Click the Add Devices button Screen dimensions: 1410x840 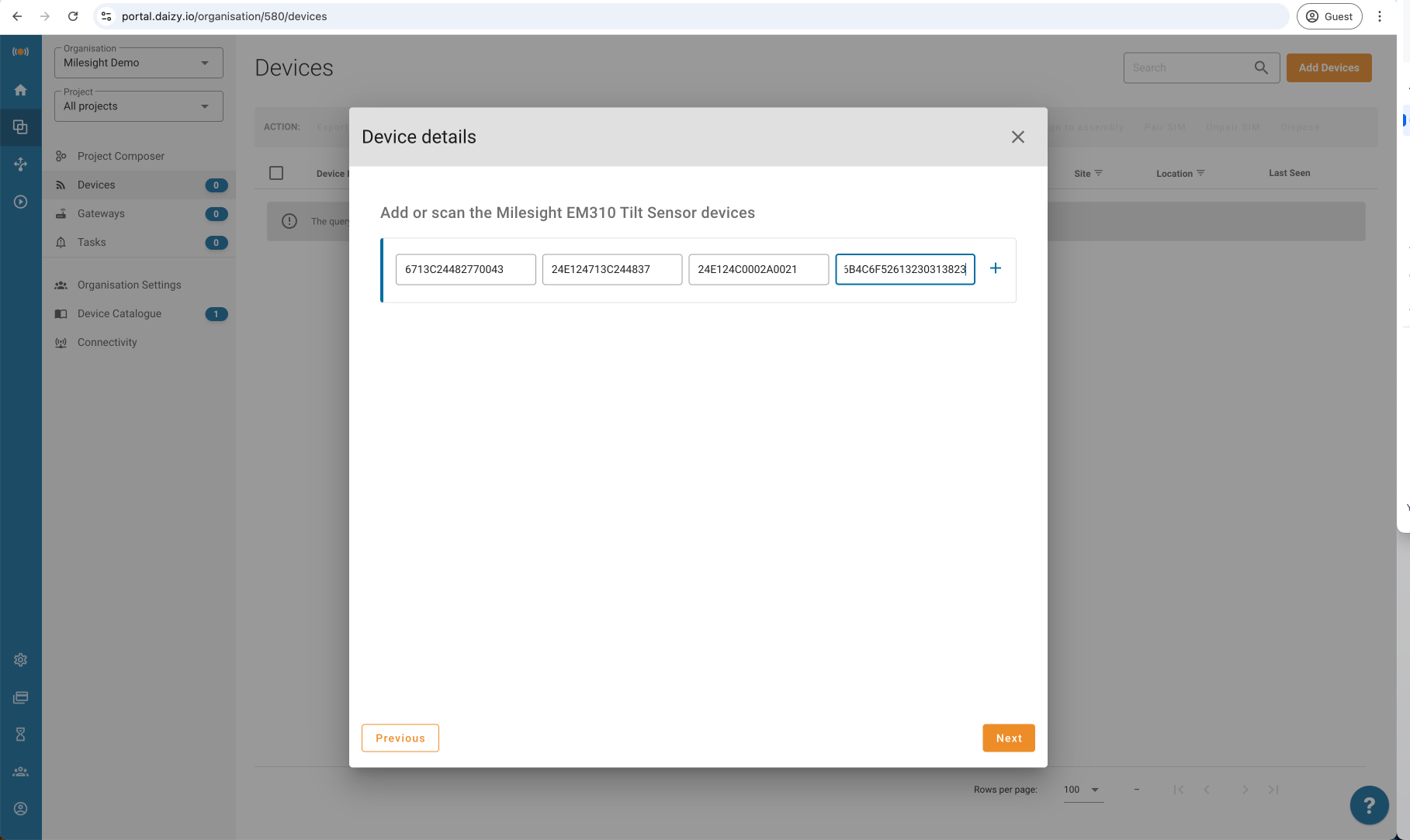1329,67
